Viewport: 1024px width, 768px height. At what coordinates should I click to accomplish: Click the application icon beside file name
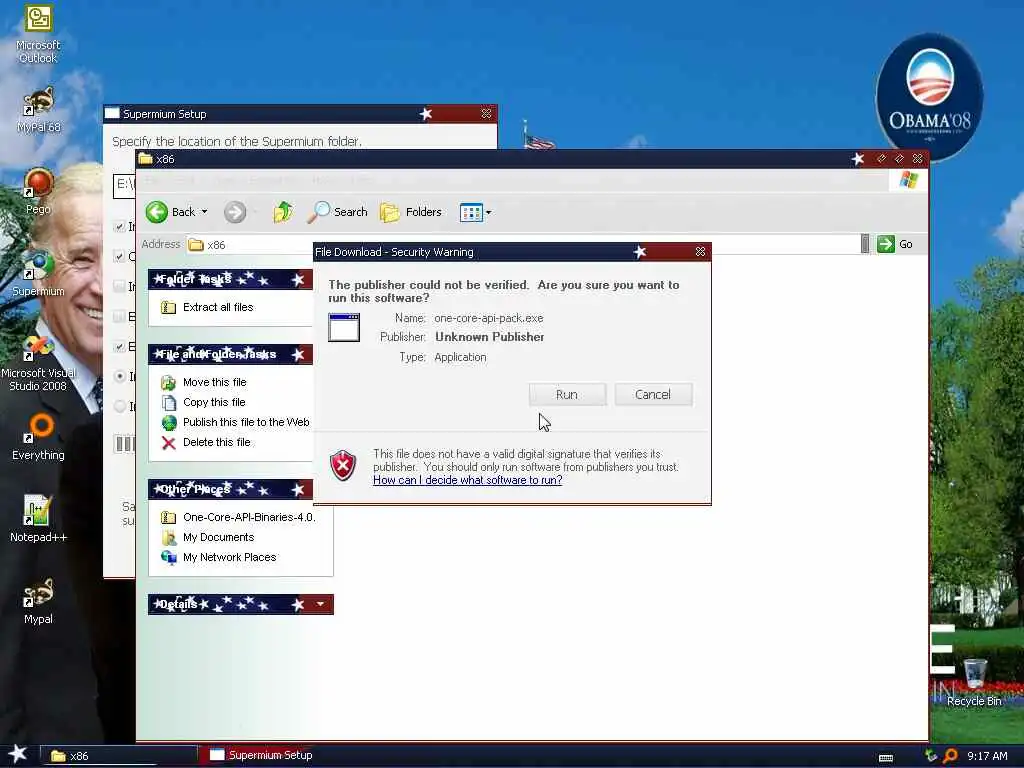(x=344, y=327)
